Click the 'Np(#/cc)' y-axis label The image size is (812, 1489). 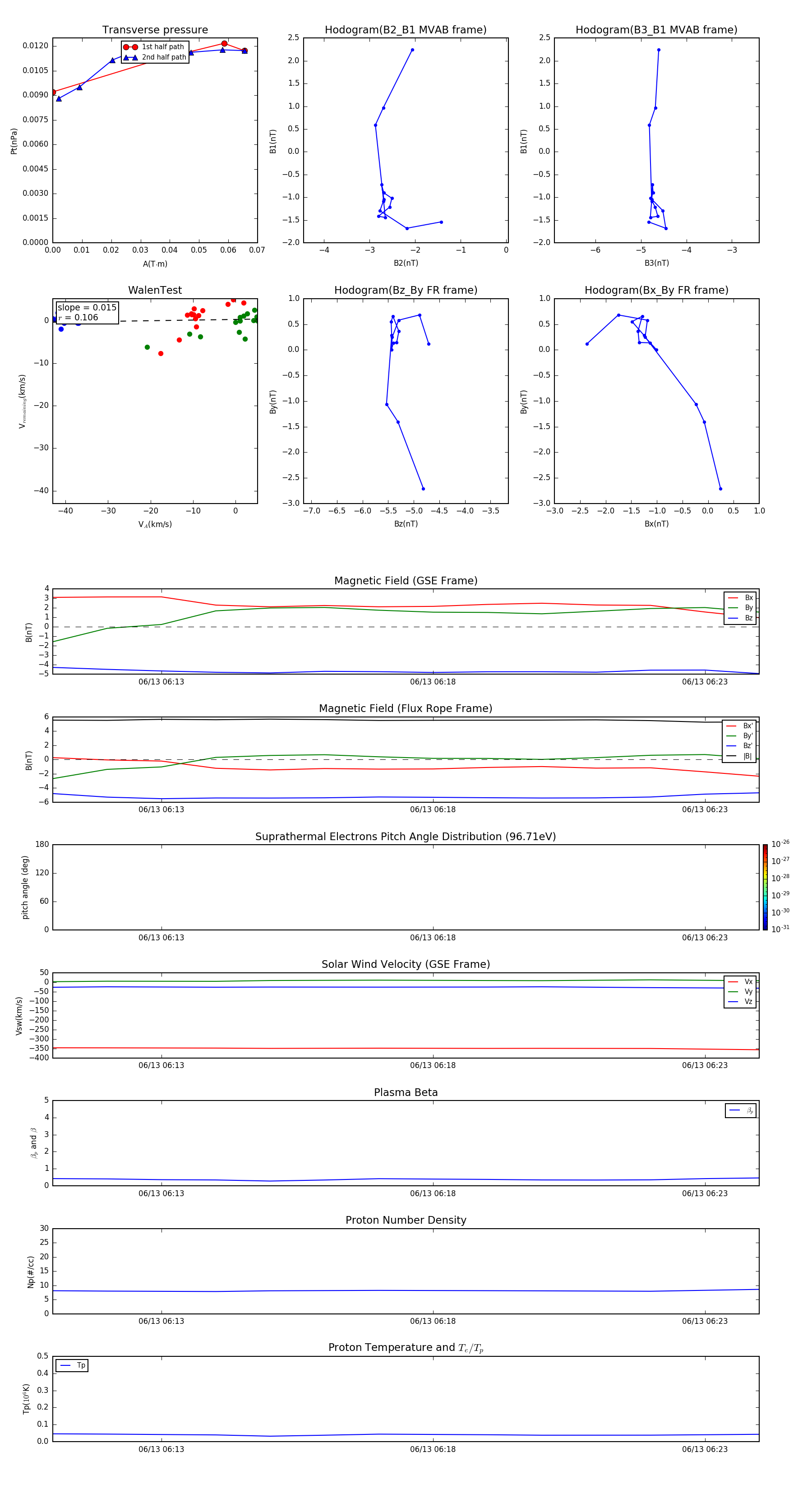pyautogui.click(x=31, y=1272)
